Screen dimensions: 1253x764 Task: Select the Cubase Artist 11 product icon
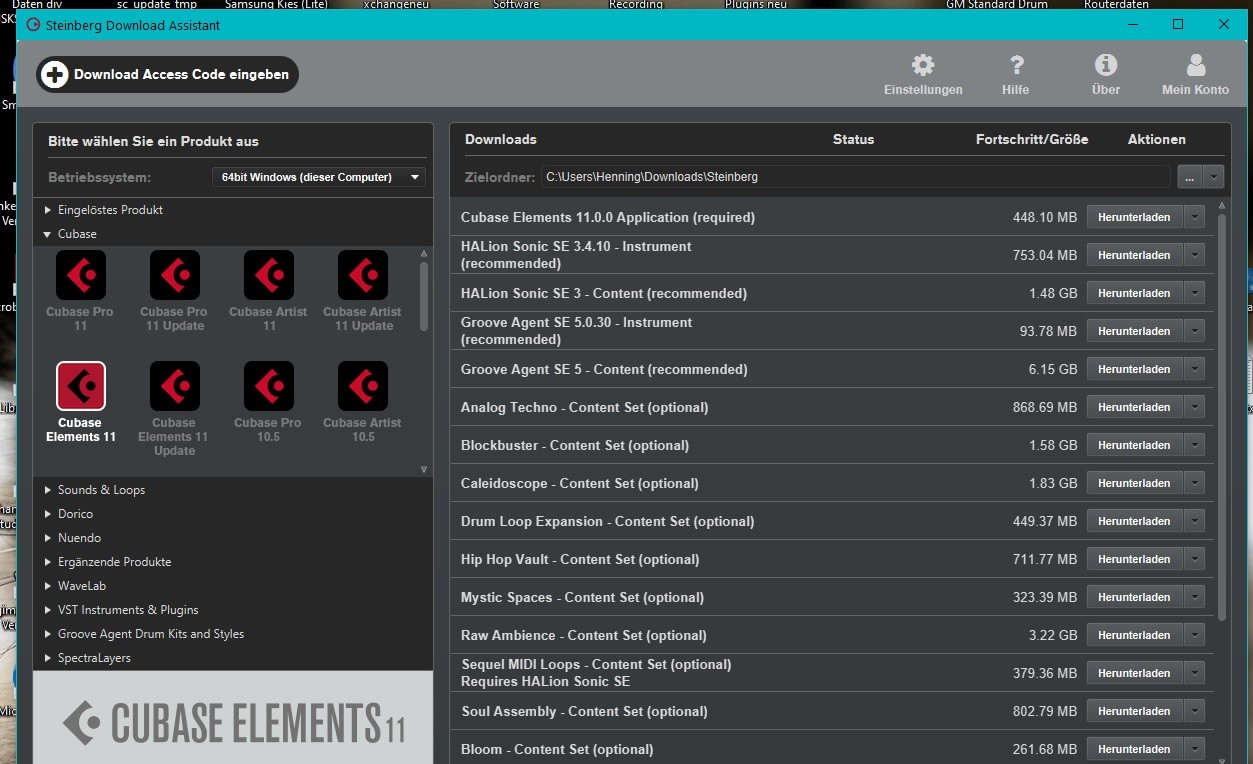[x=268, y=275]
